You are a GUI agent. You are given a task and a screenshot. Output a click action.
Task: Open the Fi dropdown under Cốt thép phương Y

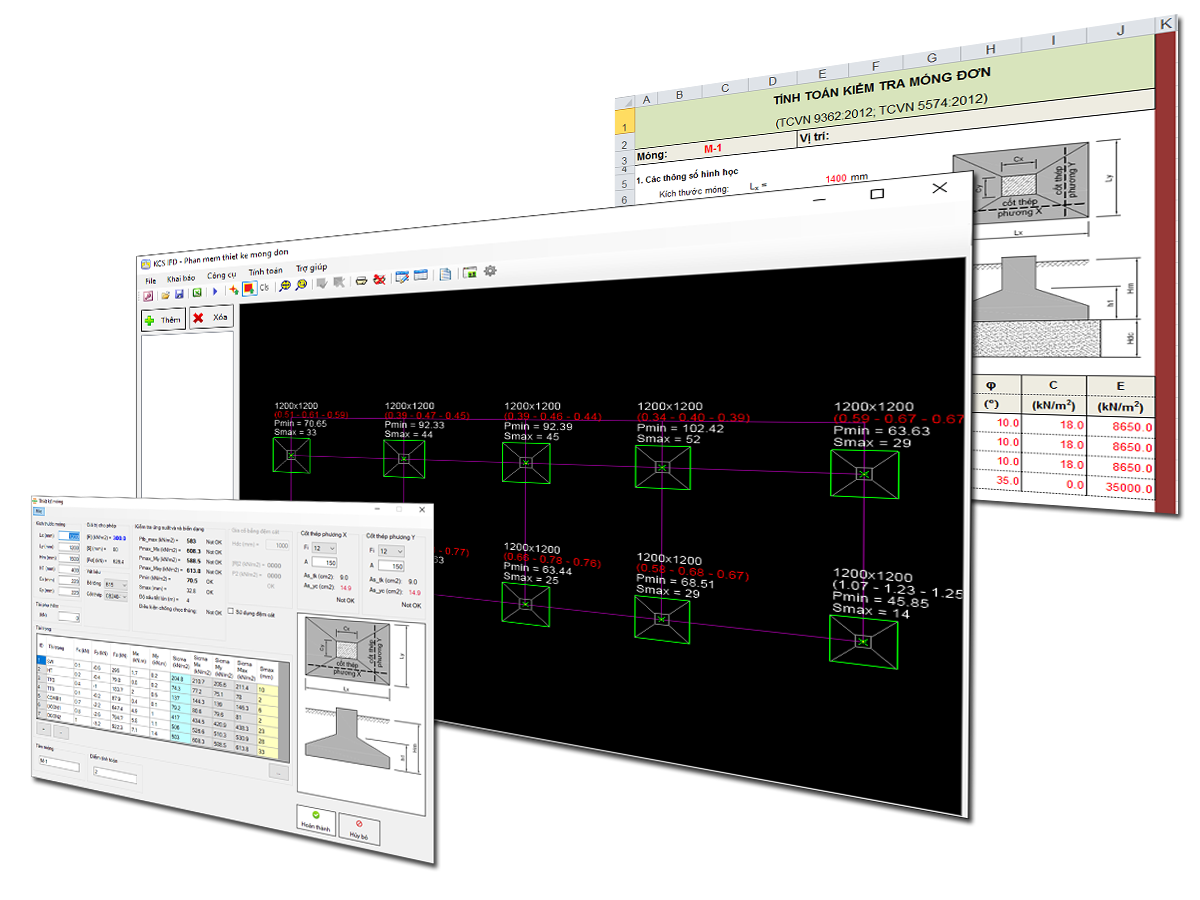pyautogui.click(x=391, y=551)
